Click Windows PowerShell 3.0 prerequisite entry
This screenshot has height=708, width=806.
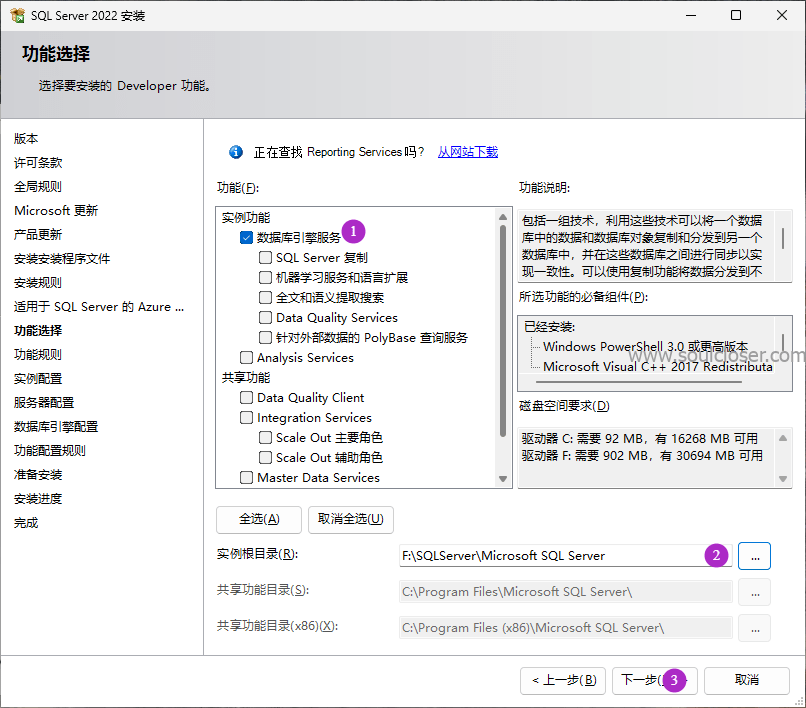pos(646,347)
